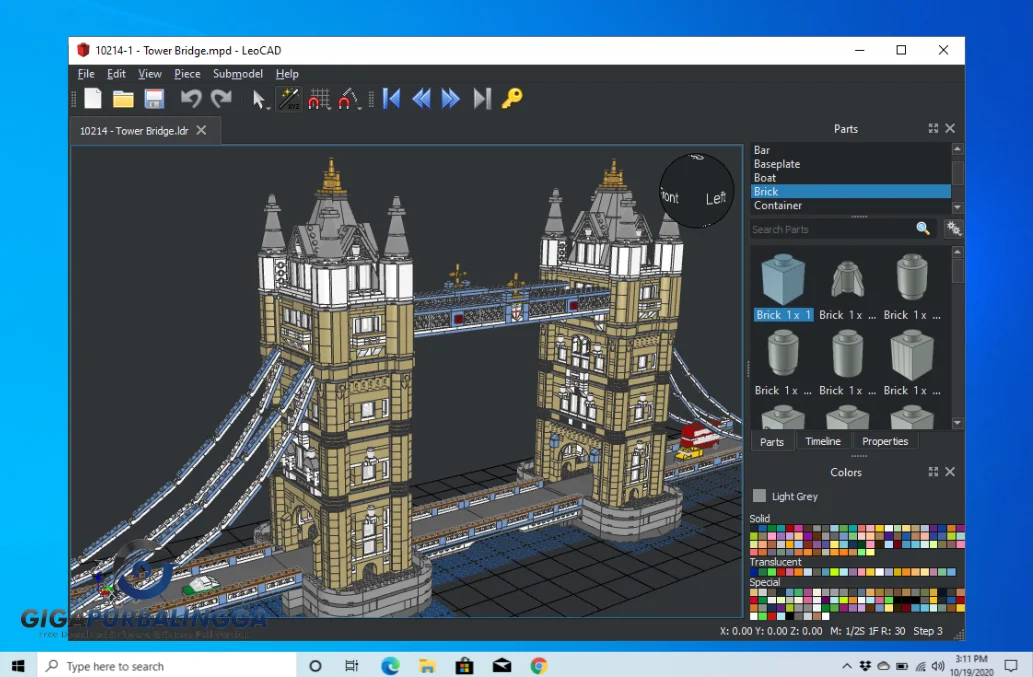Click snap status M: 1/2S 1F R: 30

click(868, 631)
